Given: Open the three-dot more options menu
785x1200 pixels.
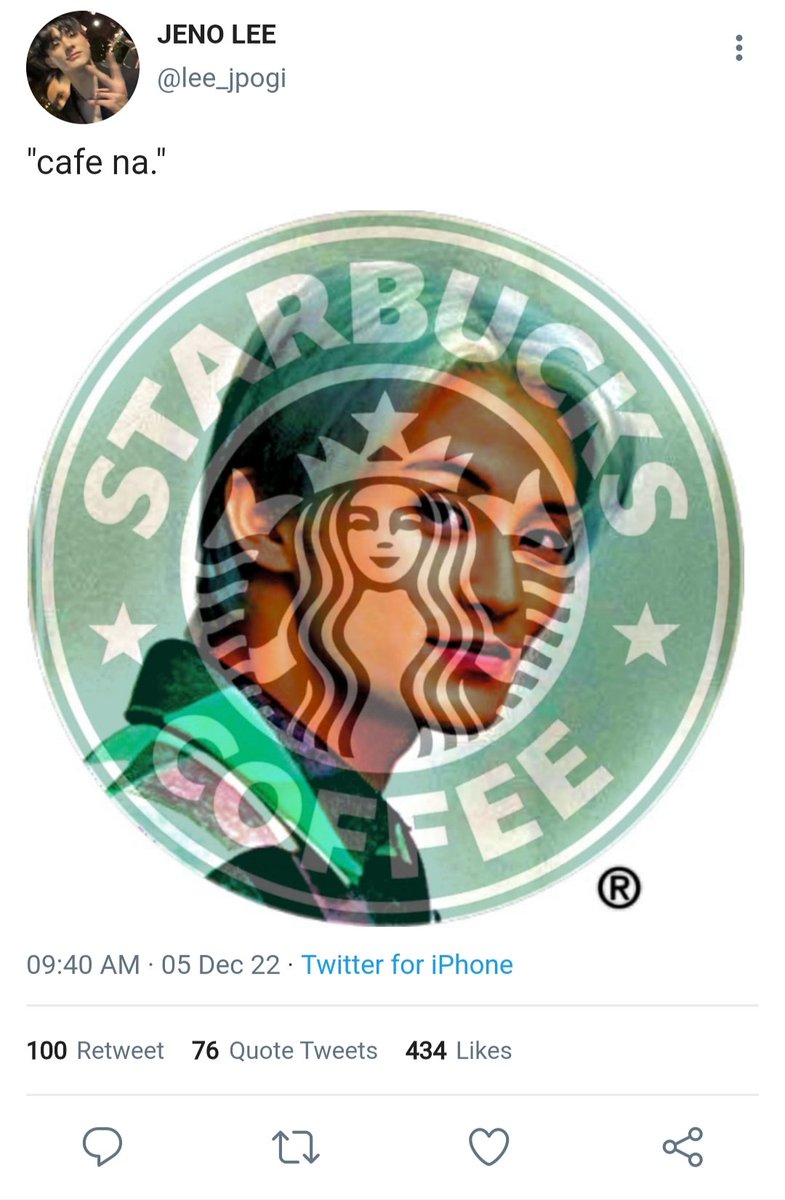Looking at the screenshot, I should pos(739,47).
